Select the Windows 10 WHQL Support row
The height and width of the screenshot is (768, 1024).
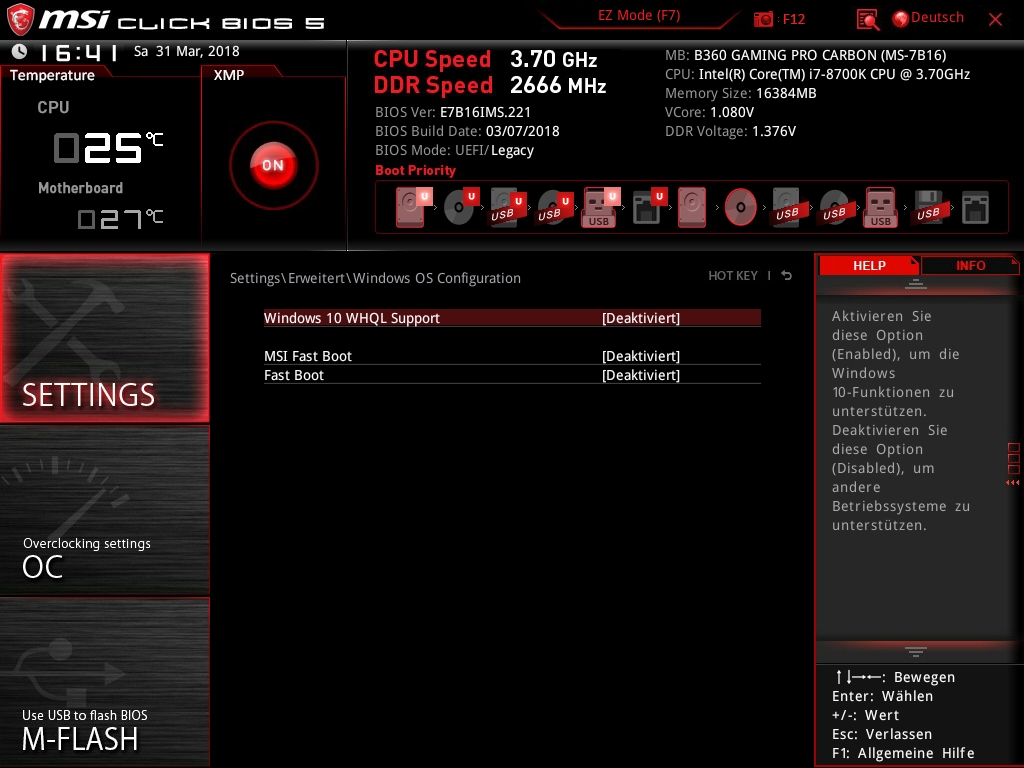[x=512, y=318]
